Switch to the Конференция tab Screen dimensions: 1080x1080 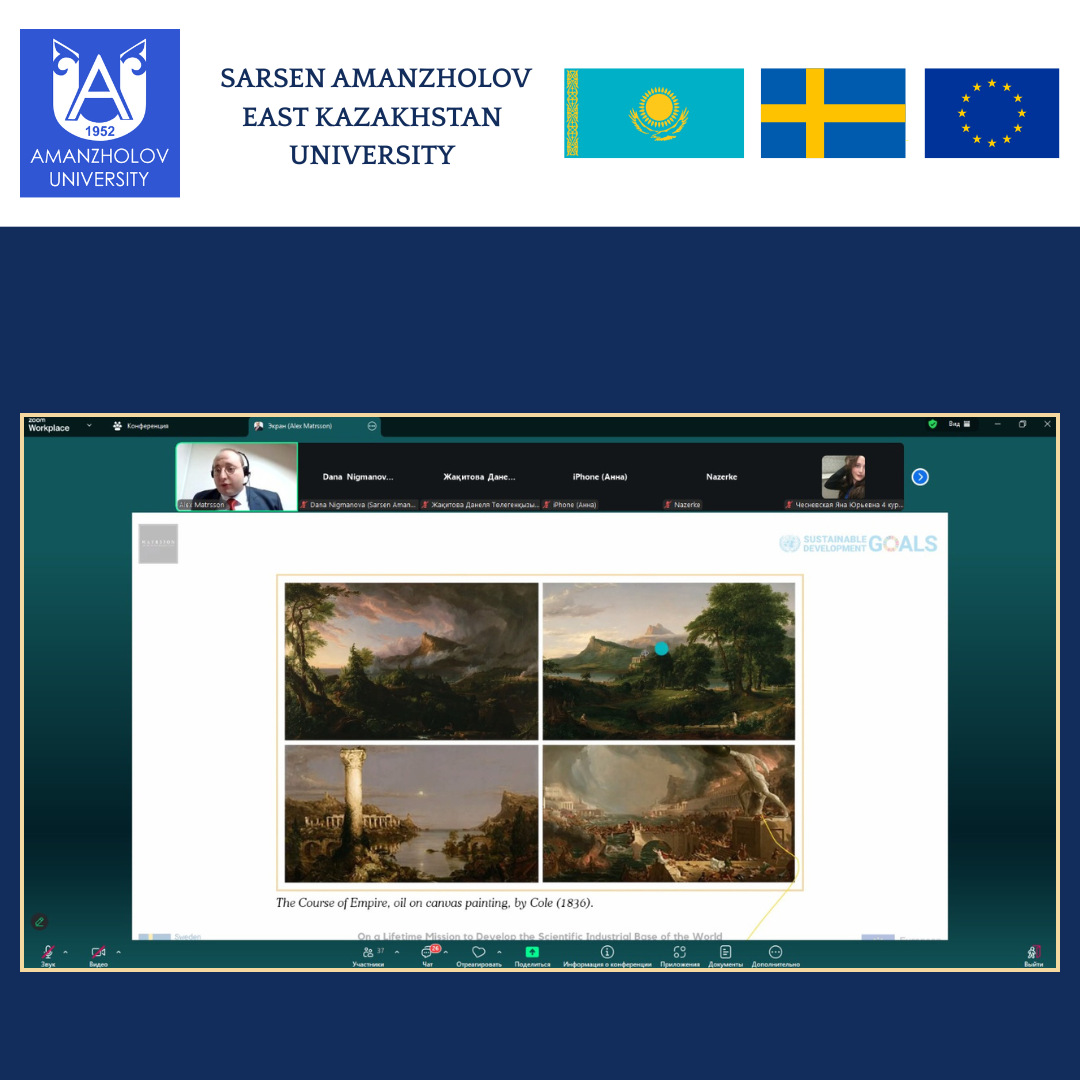click(x=141, y=426)
